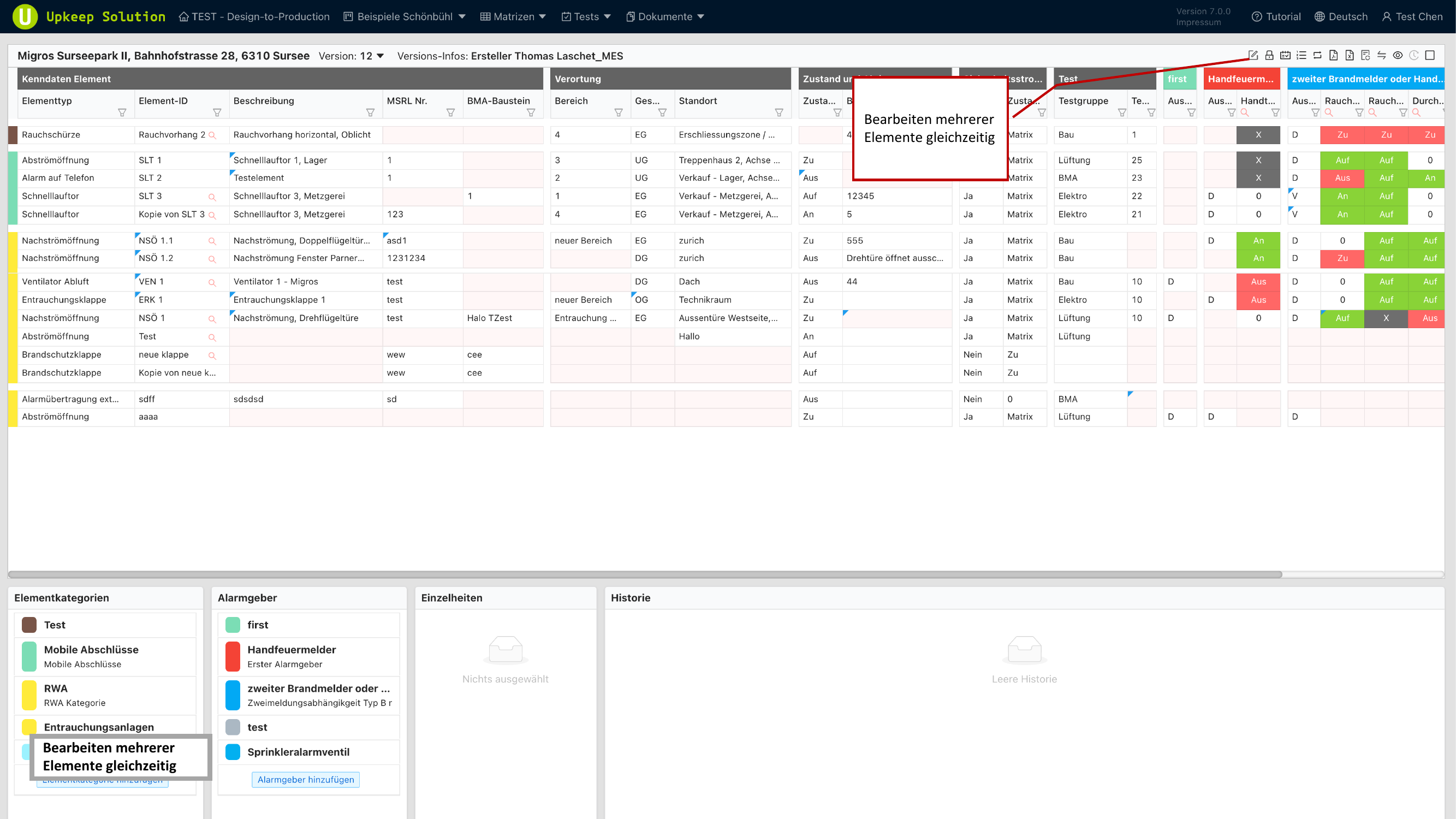Expand the Matrizen menu
1456x819 pixels.
point(513,16)
